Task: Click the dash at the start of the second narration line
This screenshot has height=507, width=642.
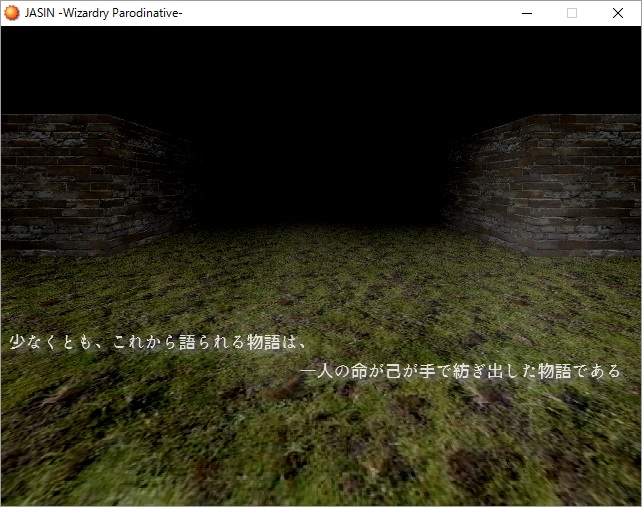Action: point(307,371)
